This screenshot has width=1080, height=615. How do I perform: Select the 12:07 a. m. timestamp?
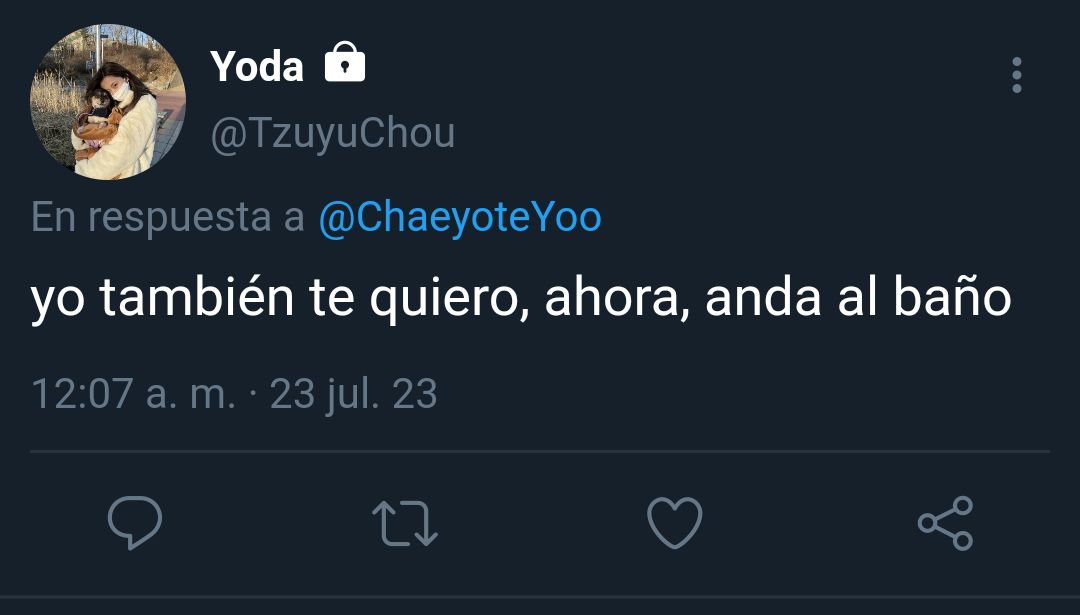click(x=134, y=393)
